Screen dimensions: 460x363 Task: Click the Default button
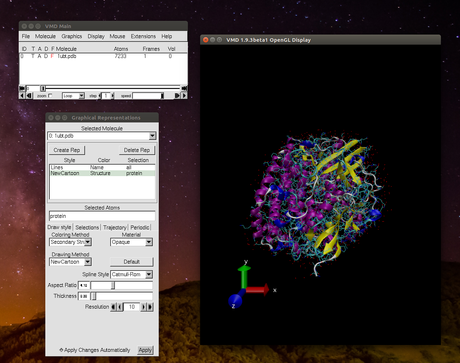(132, 262)
